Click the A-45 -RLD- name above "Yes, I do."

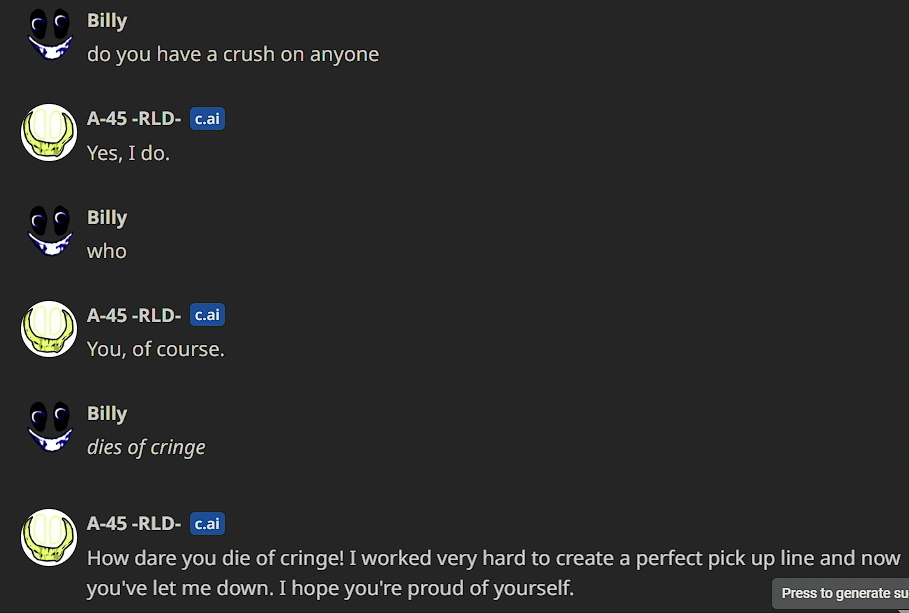coord(134,119)
